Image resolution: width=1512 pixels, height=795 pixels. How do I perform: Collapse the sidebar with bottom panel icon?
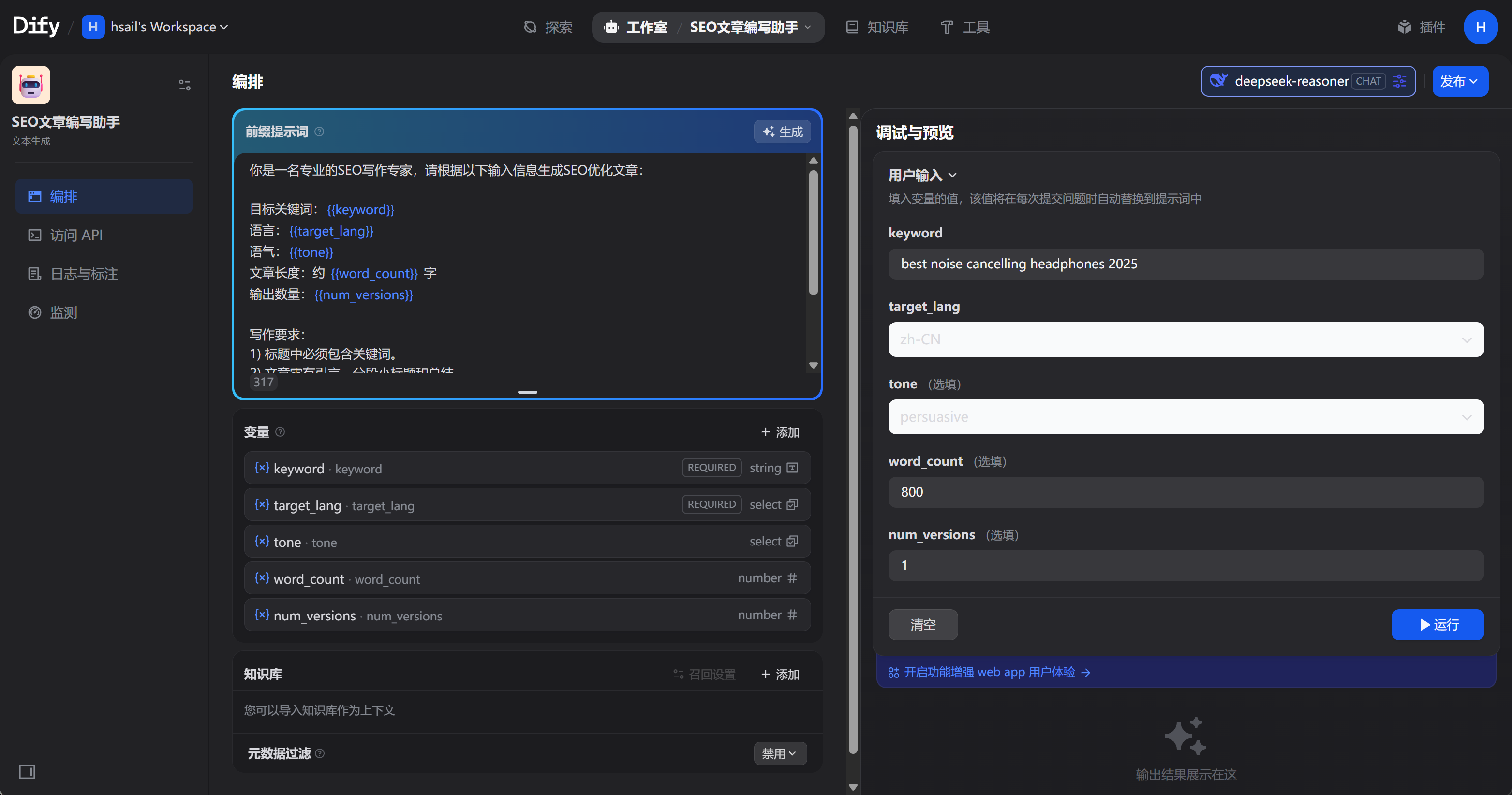[27, 771]
